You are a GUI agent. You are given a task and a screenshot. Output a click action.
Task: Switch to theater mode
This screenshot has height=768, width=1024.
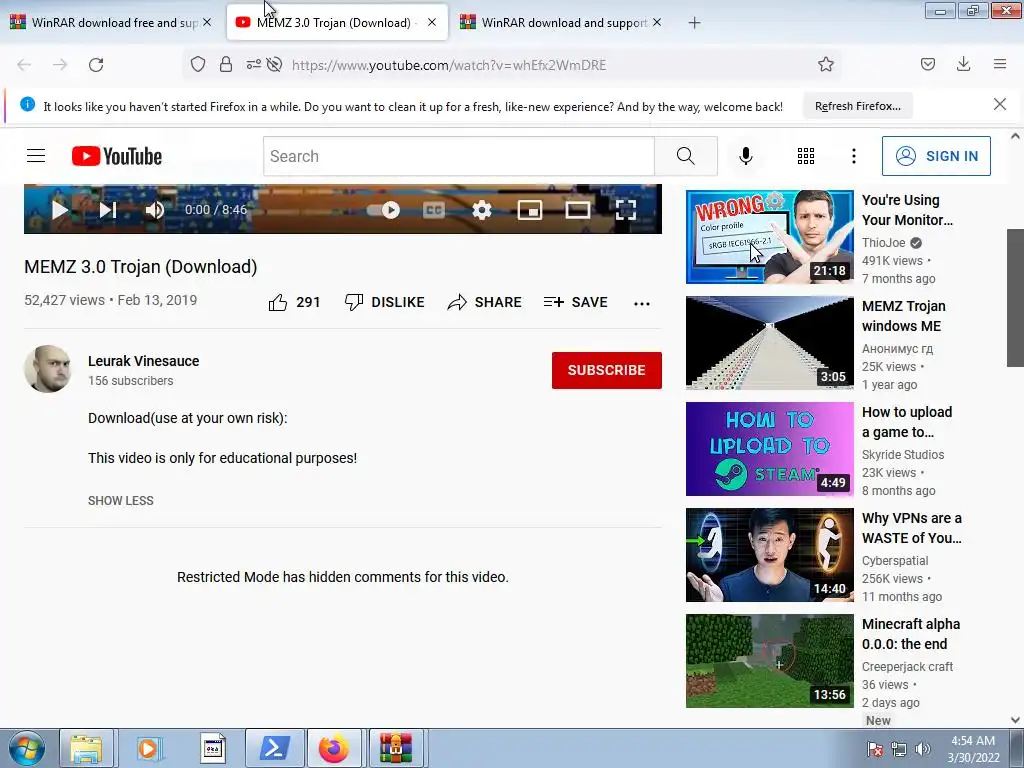tap(577, 210)
